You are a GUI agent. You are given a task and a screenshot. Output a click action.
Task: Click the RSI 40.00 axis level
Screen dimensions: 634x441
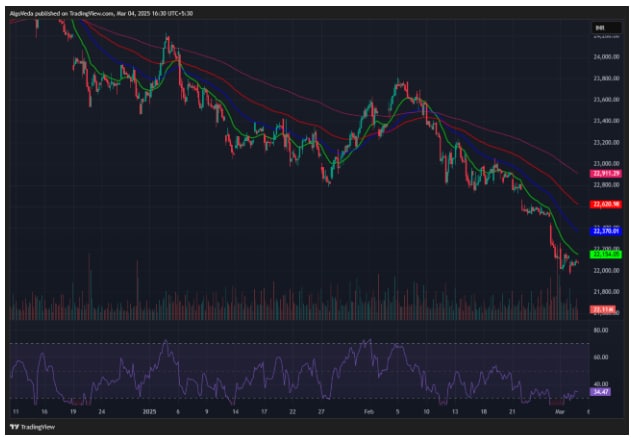(600, 384)
